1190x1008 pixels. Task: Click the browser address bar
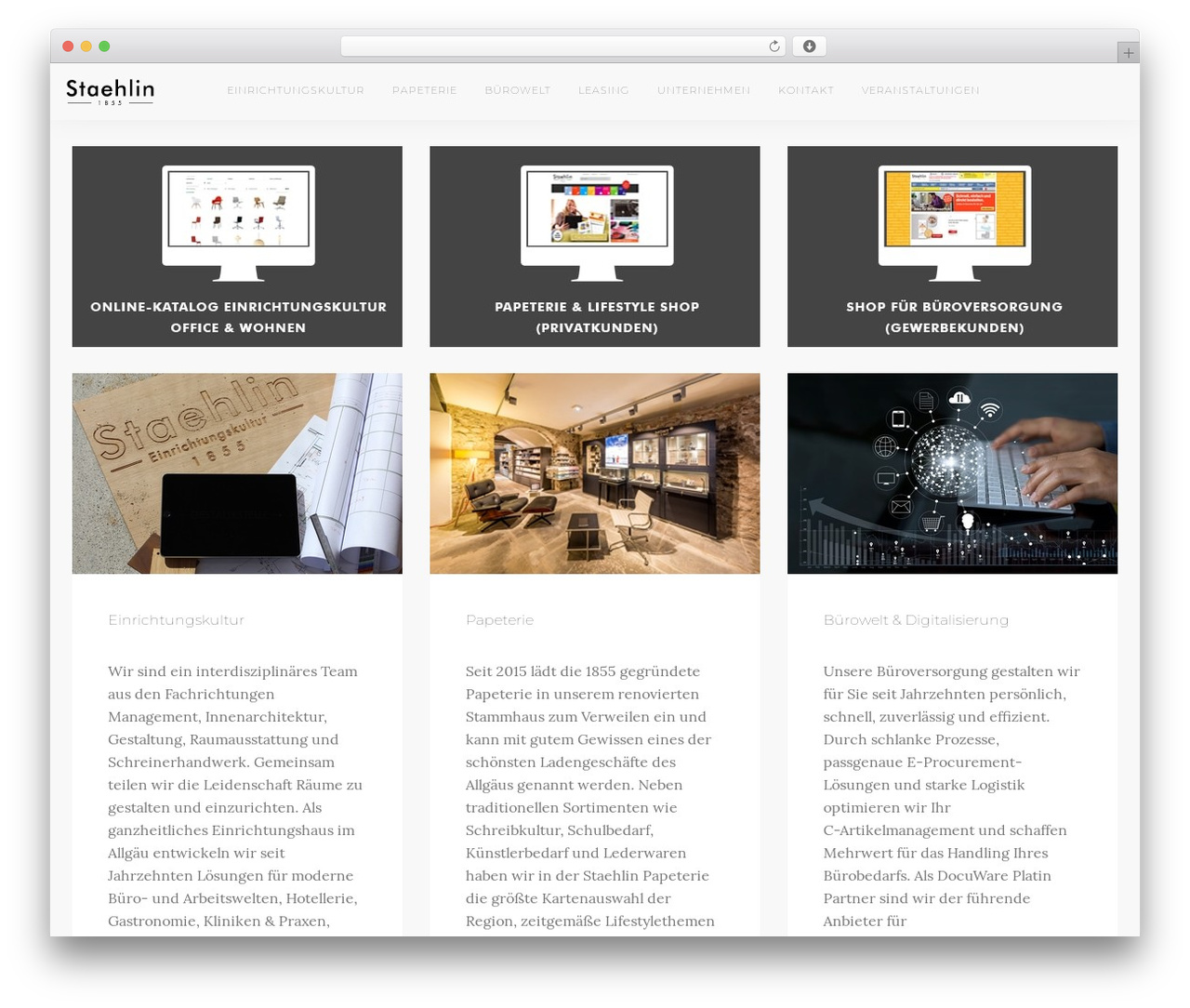point(563,46)
